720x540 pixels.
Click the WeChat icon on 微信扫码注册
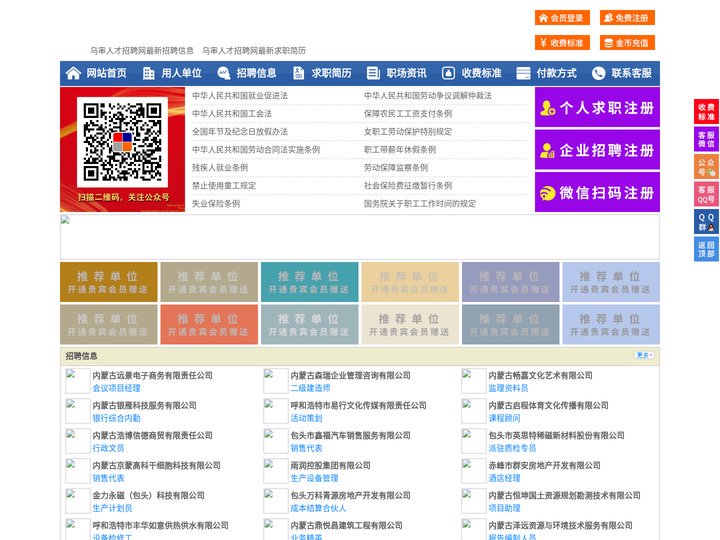tap(547, 193)
